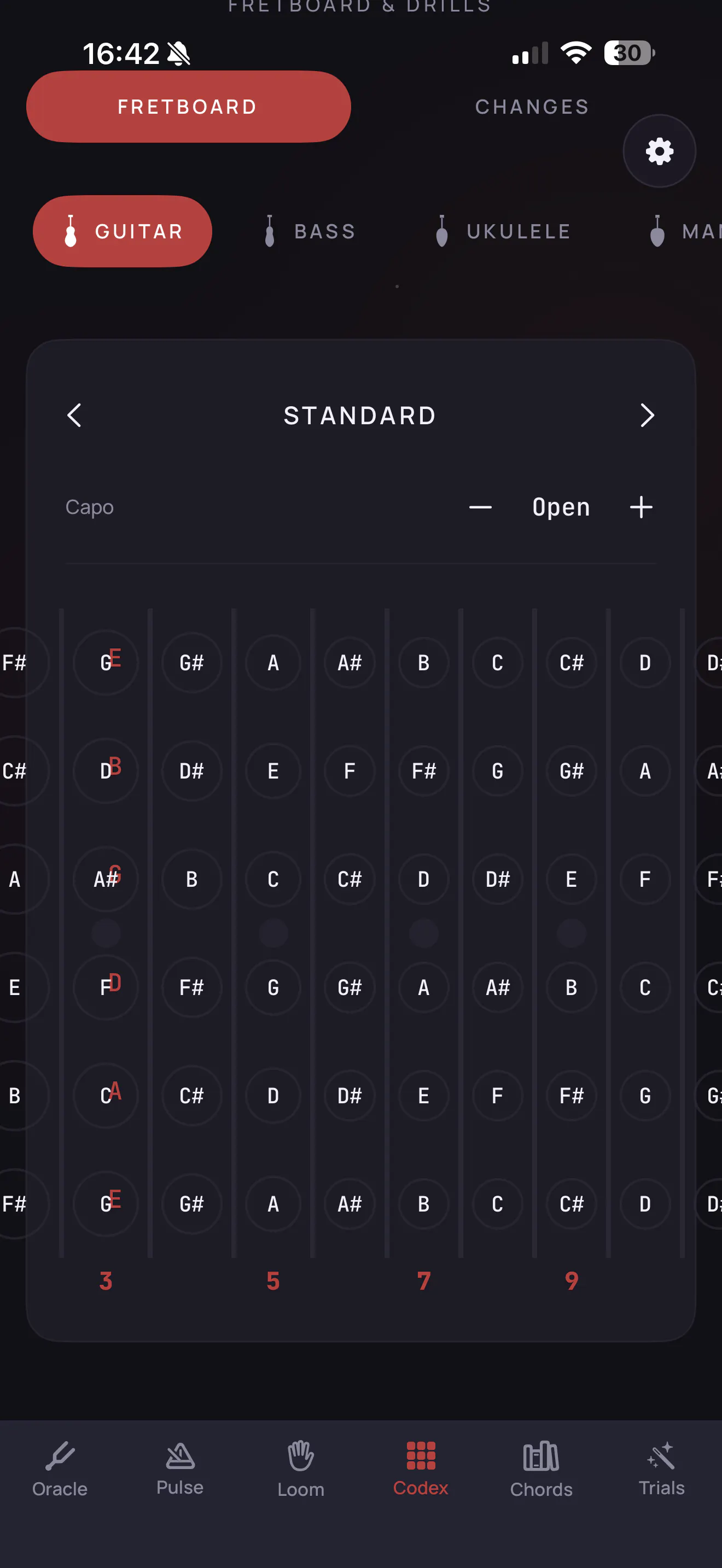Go to previous tuning with left chevron
Viewport: 722px width, 1568px height.
pyautogui.click(x=74, y=416)
